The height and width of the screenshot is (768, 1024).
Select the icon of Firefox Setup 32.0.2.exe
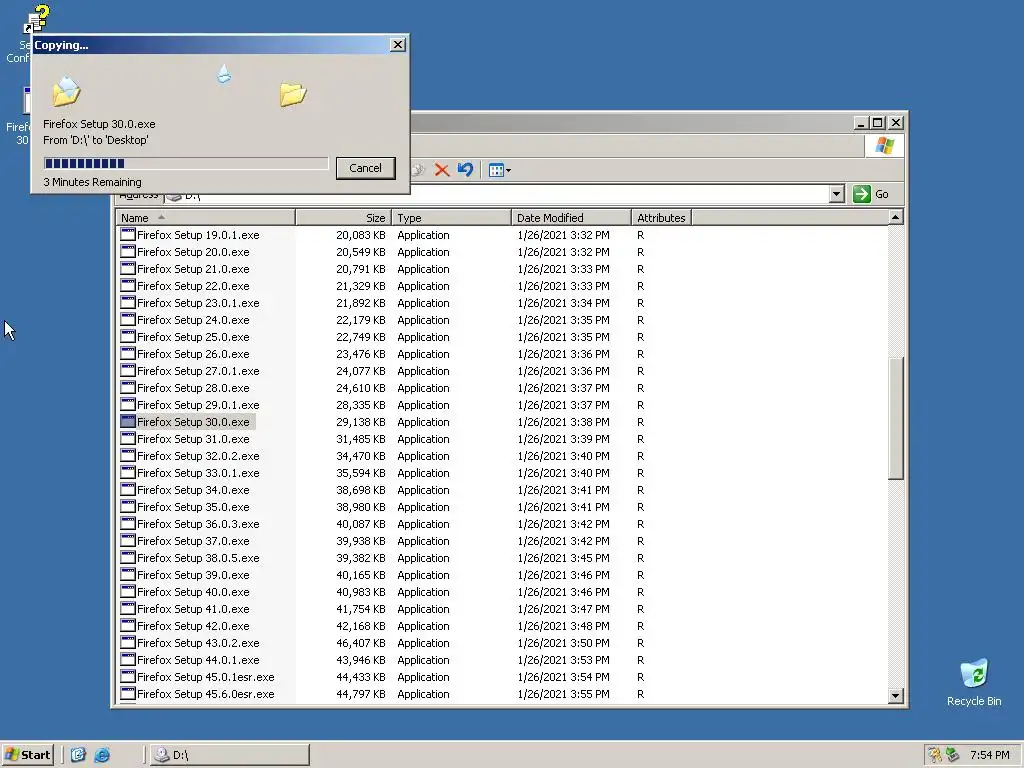128,455
